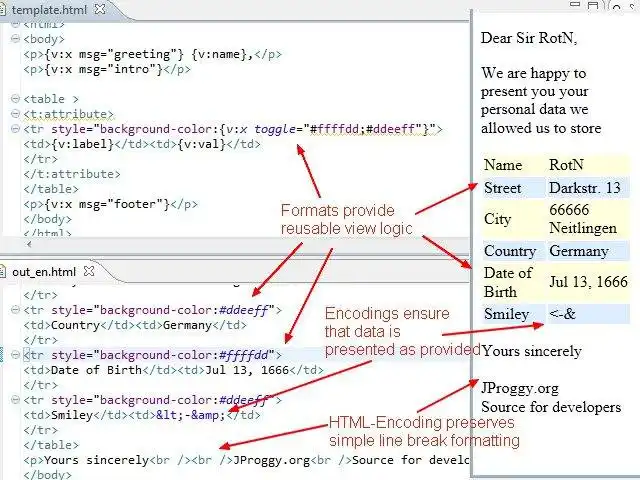
Task: Click the '66666 Neitlingen' value cell
Action: tap(588, 219)
